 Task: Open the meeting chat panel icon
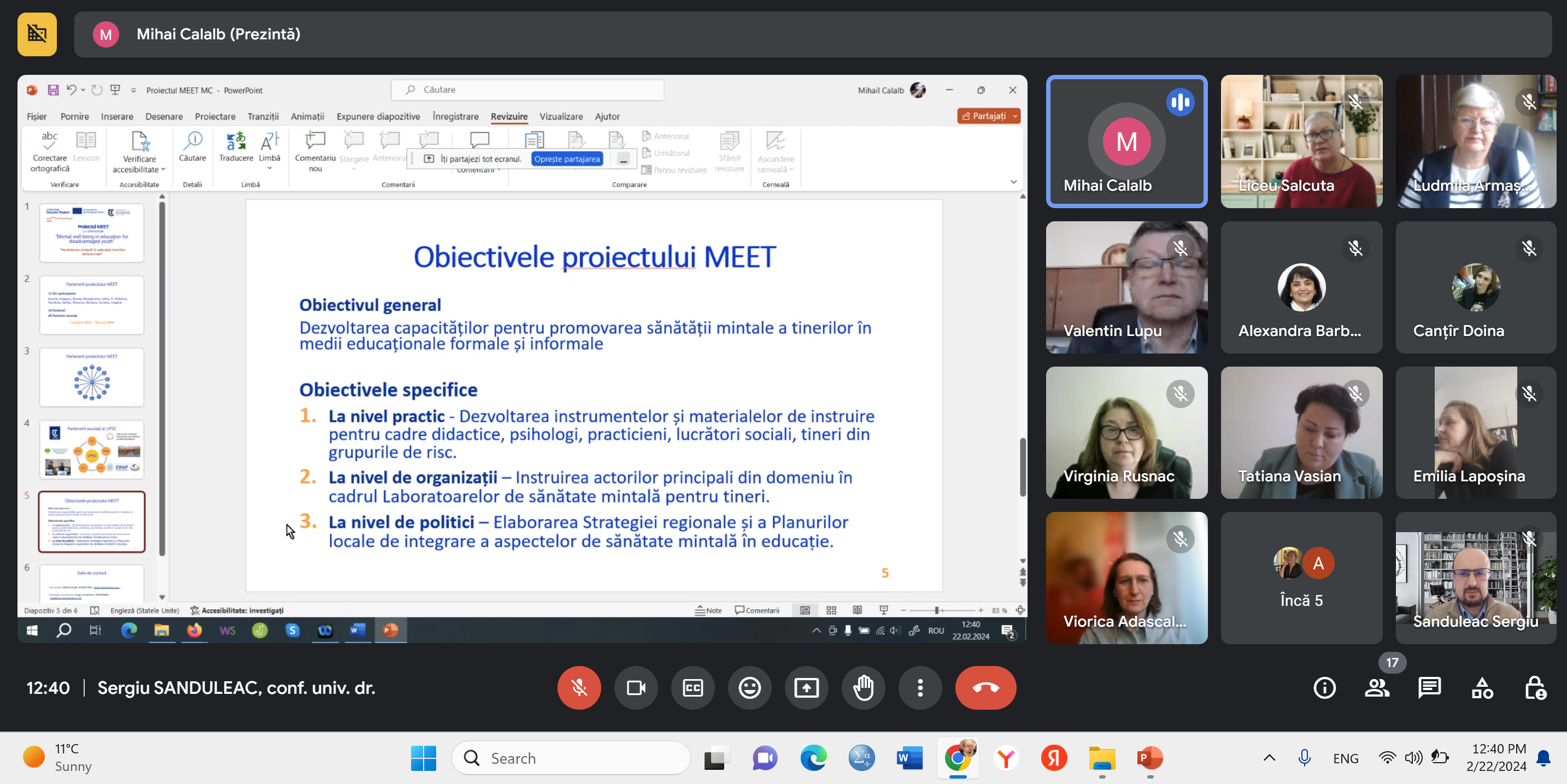1429,688
